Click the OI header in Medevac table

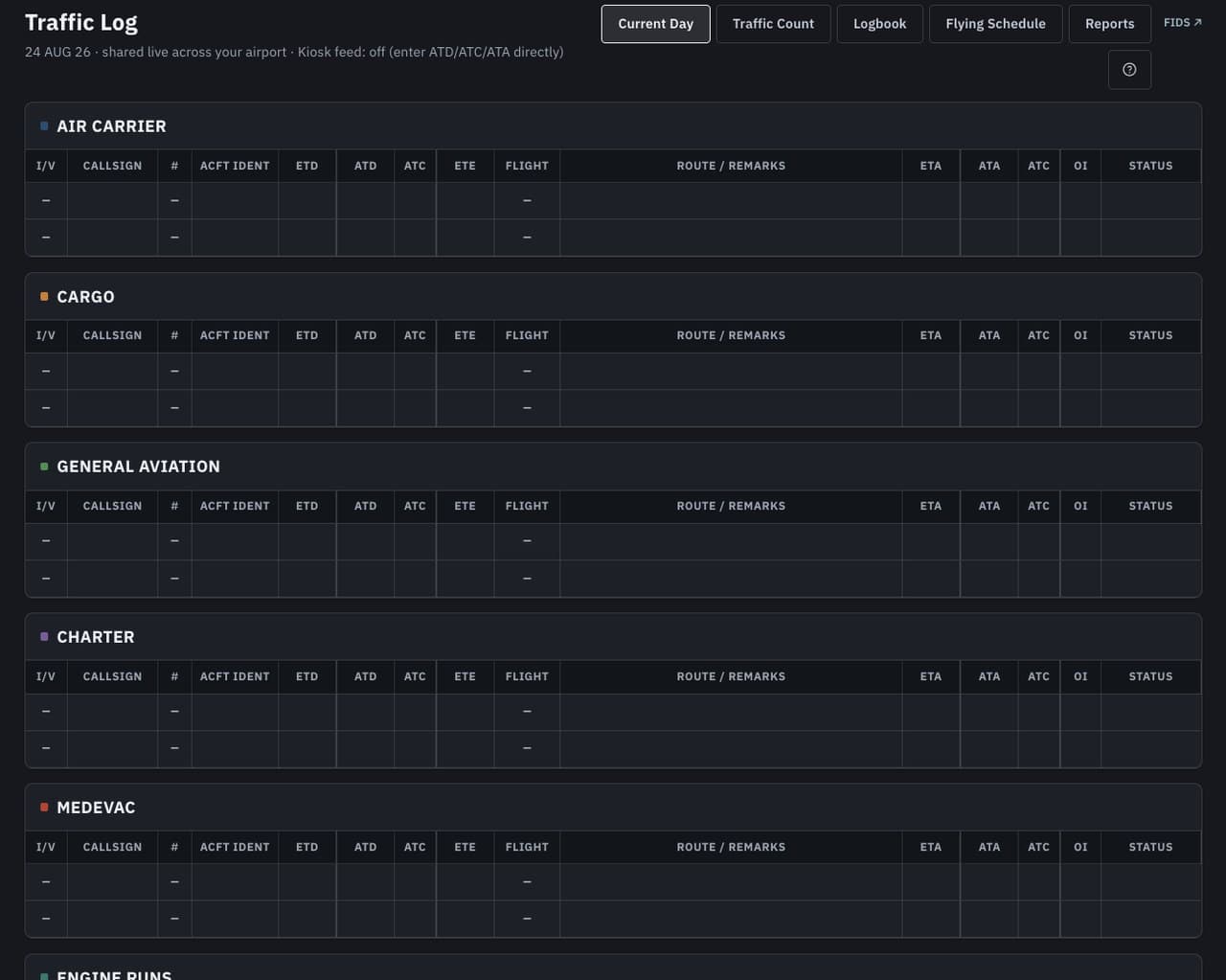[x=1080, y=847]
